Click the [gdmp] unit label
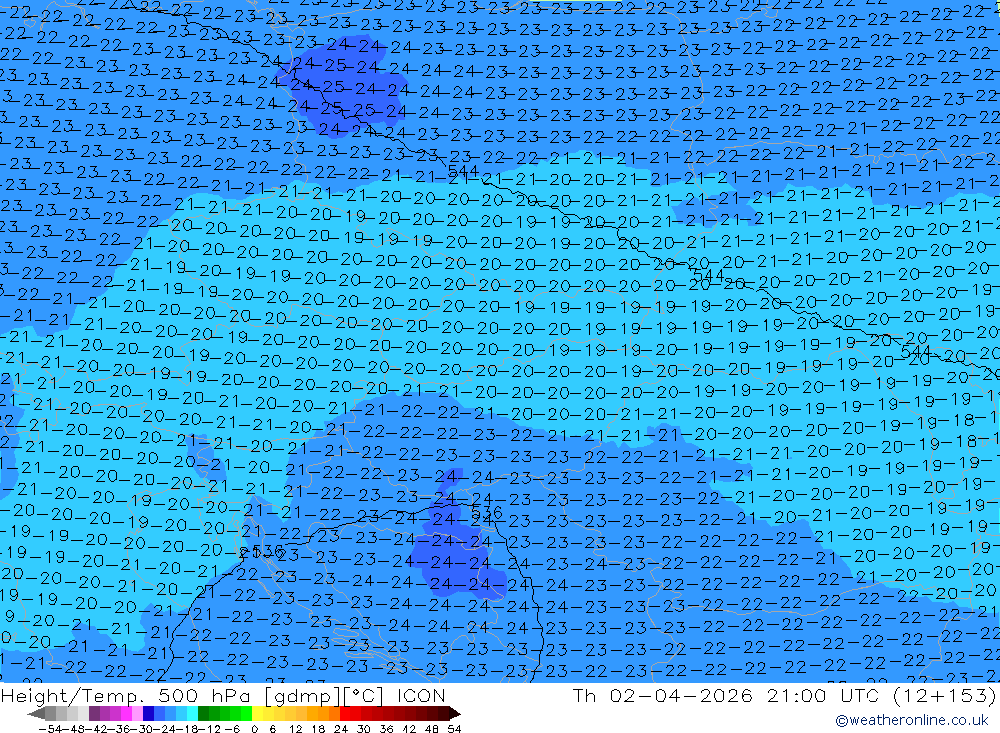The width and height of the screenshot is (1000, 733). click(x=302, y=696)
